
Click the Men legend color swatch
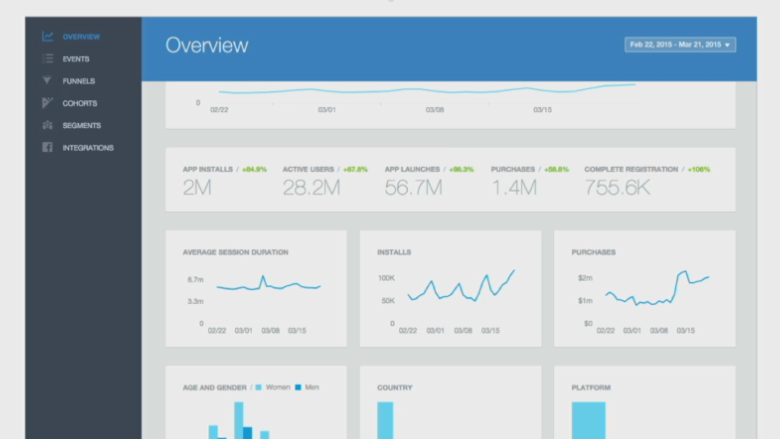click(298, 387)
